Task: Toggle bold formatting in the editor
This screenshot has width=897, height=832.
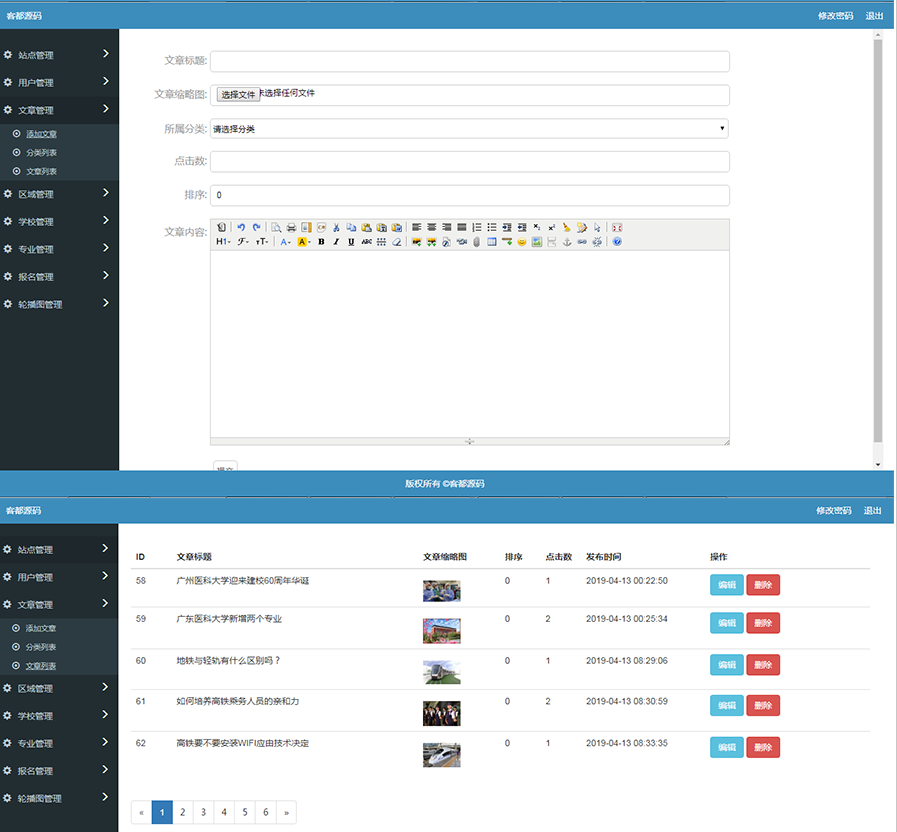Action: [x=321, y=242]
